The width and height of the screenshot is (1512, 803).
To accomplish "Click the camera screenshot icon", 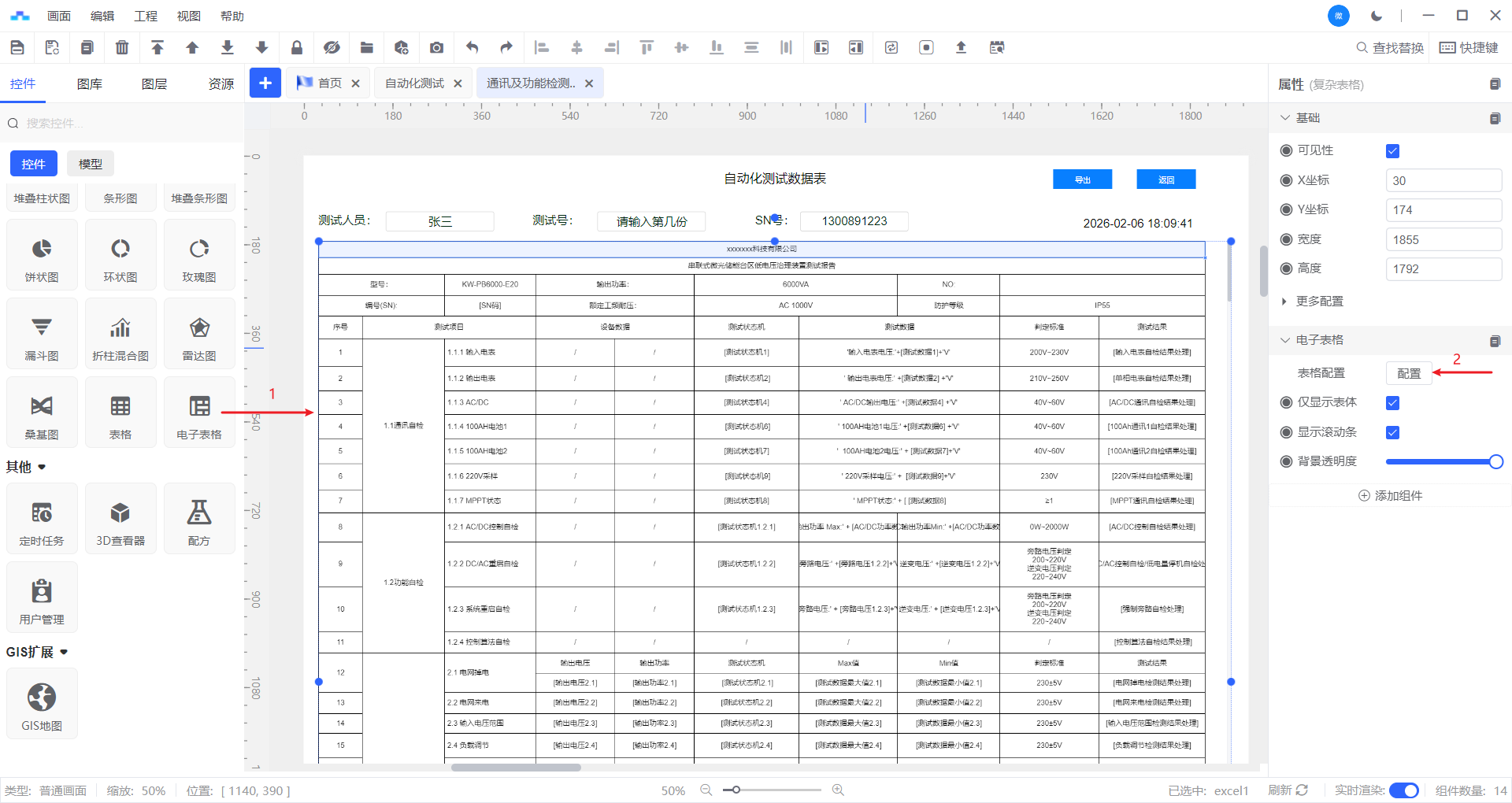I will point(436,48).
